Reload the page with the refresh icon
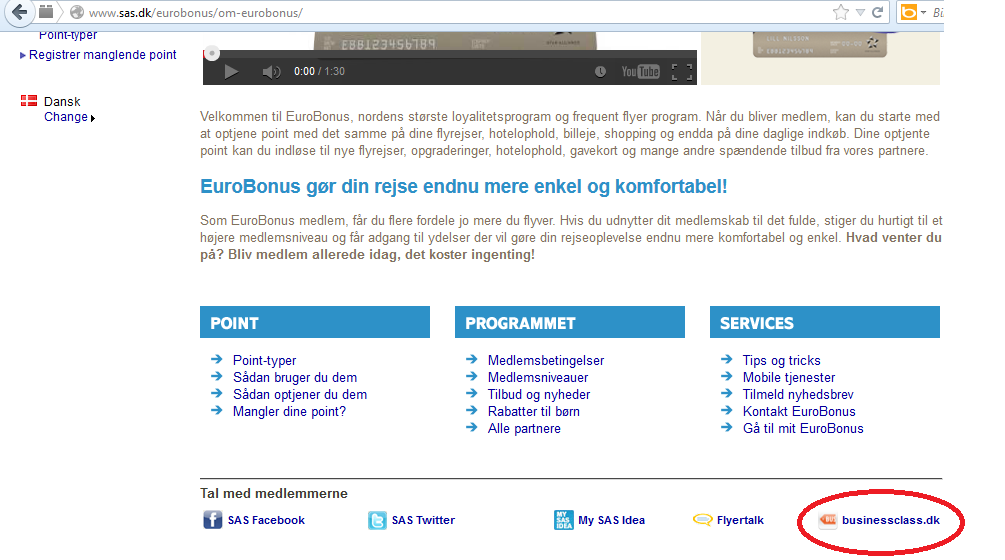The width and height of the screenshot is (1005, 560). click(x=877, y=12)
